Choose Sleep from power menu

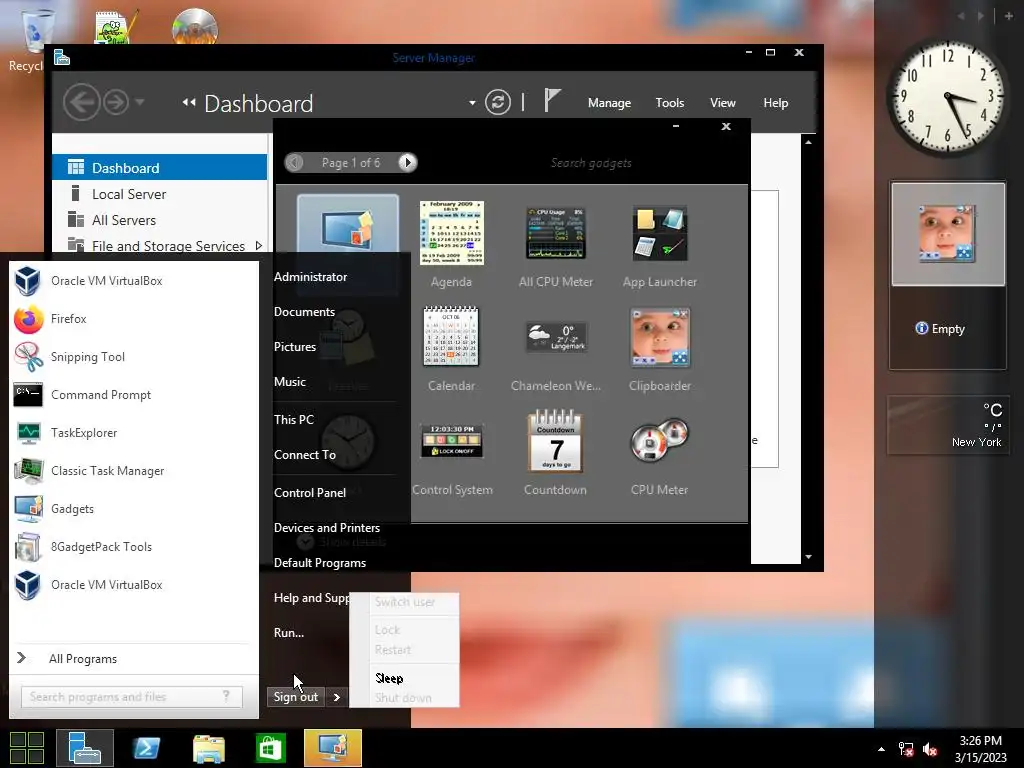click(x=389, y=679)
